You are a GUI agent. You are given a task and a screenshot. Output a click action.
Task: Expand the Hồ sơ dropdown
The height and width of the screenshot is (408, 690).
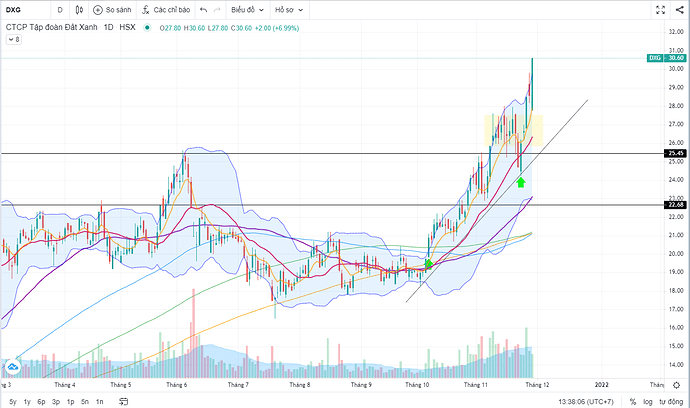coord(289,10)
